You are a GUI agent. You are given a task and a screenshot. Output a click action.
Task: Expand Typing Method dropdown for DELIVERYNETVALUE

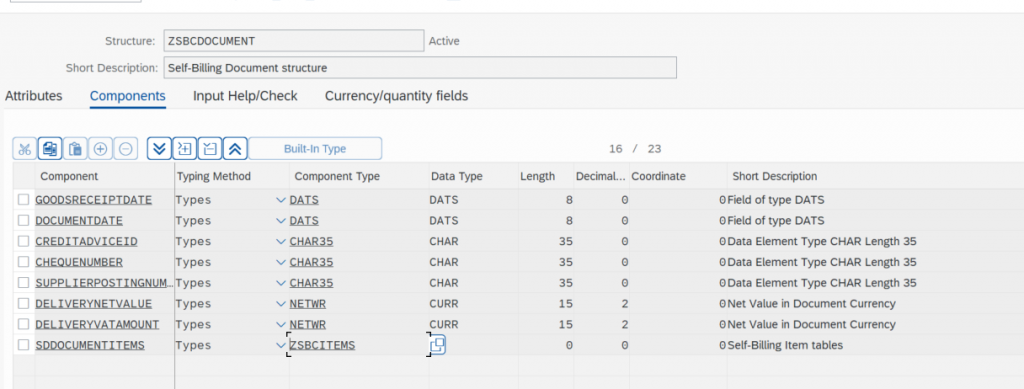click(x=281, y=303)
